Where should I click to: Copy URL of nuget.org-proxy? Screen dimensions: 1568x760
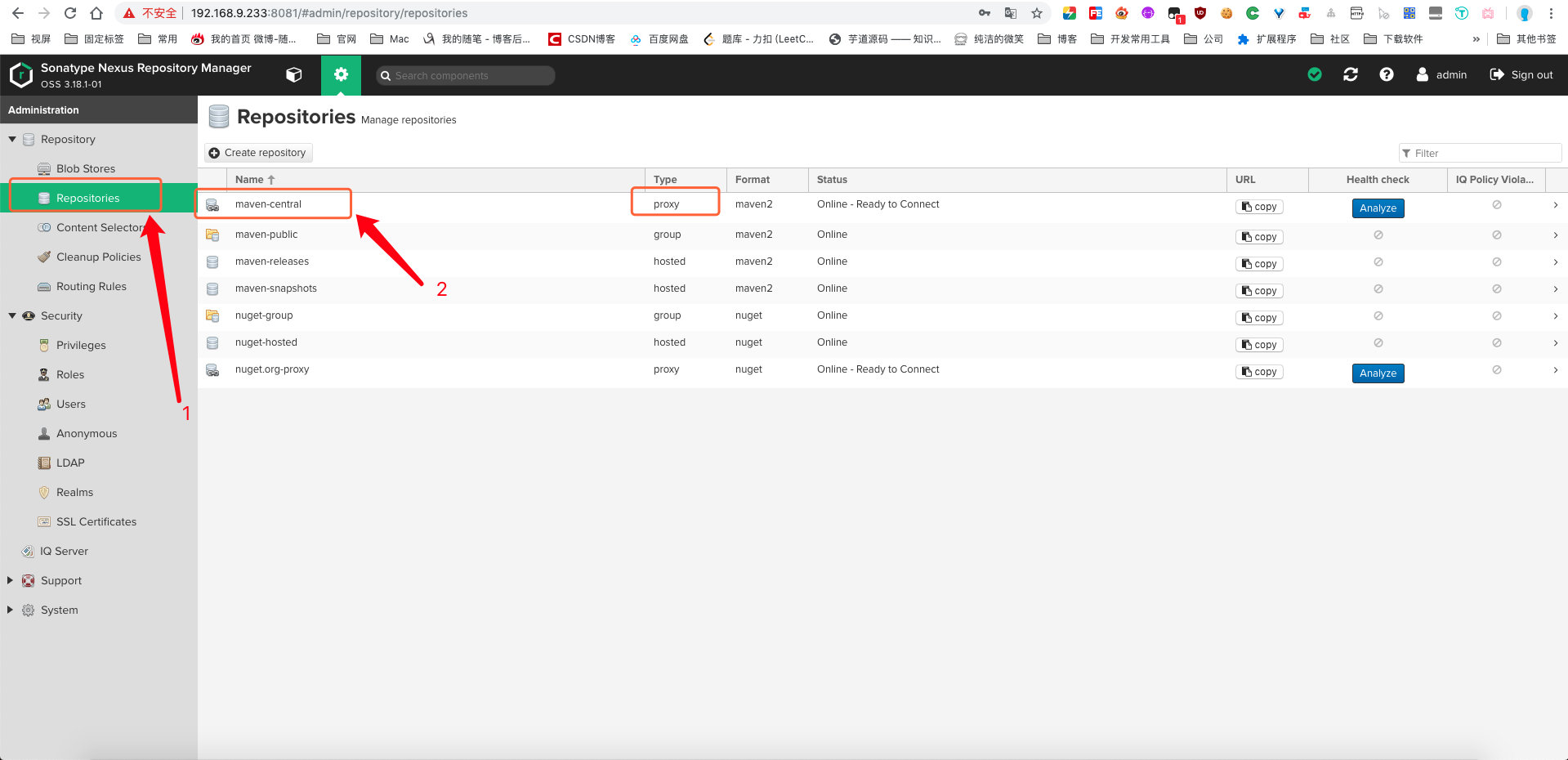pos(1259,372)
